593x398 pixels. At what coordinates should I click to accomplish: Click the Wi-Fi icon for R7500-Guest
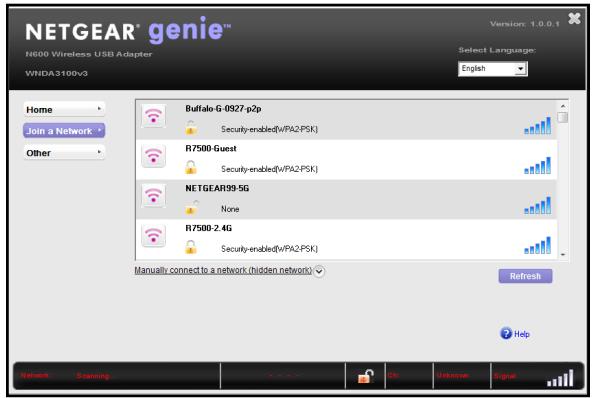click(x=154, y=155)
